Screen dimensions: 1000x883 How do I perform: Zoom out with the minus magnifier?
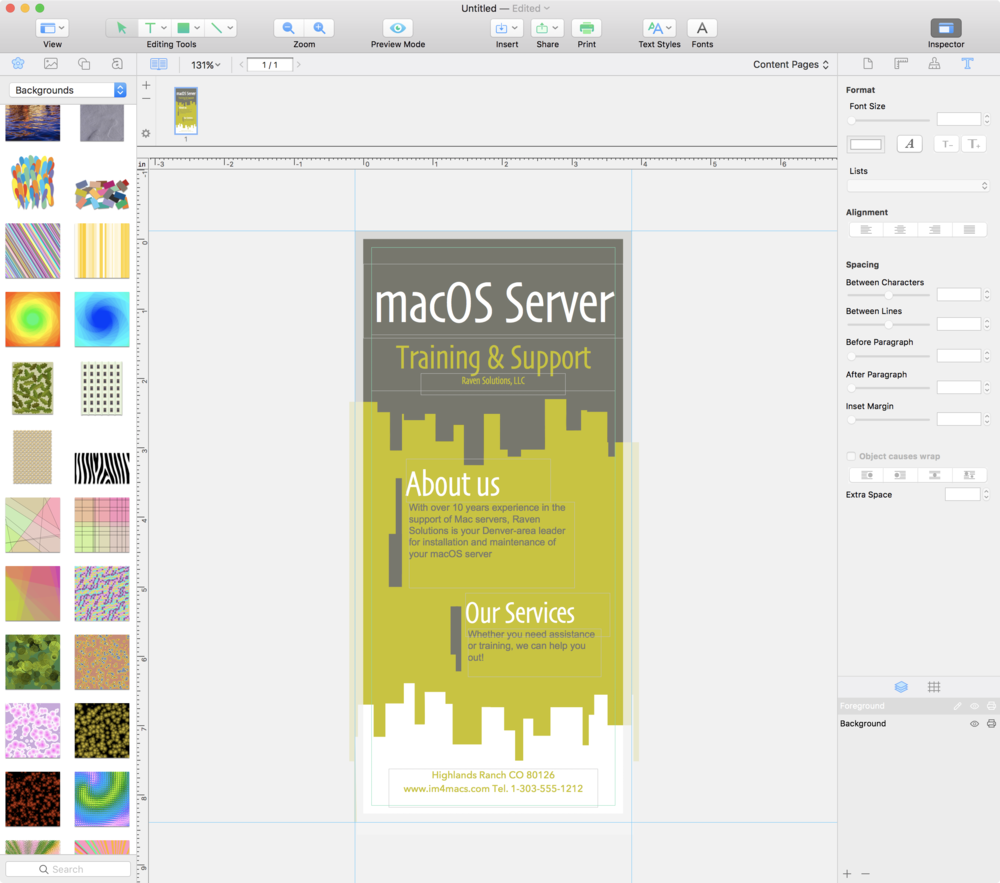point(288,28)
